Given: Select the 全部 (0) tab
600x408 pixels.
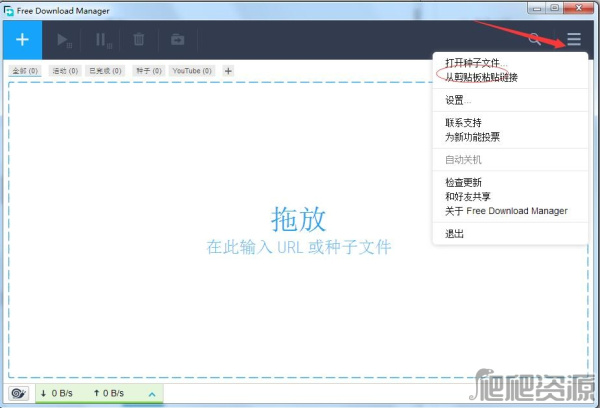Looking at the screenshot, I should 25,71.
